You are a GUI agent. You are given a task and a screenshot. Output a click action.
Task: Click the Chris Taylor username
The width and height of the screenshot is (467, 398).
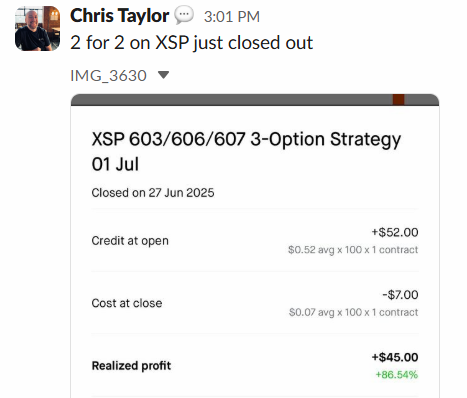click(x=119, y=16)
